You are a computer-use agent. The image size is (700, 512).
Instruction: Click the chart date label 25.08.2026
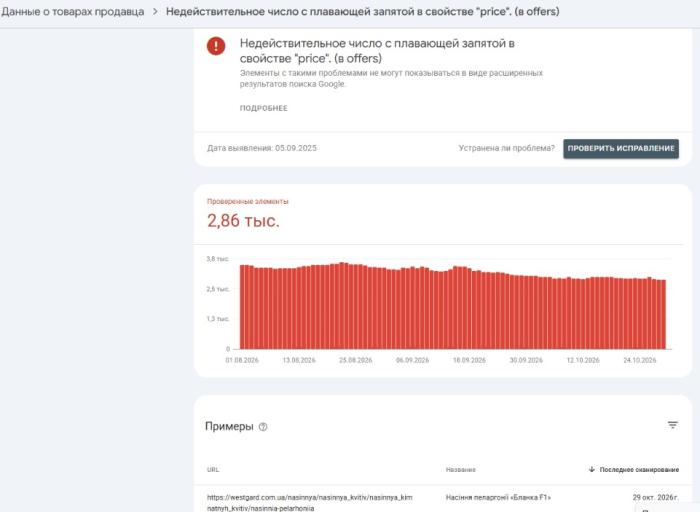pyautogui.click(x=355, y=360)
